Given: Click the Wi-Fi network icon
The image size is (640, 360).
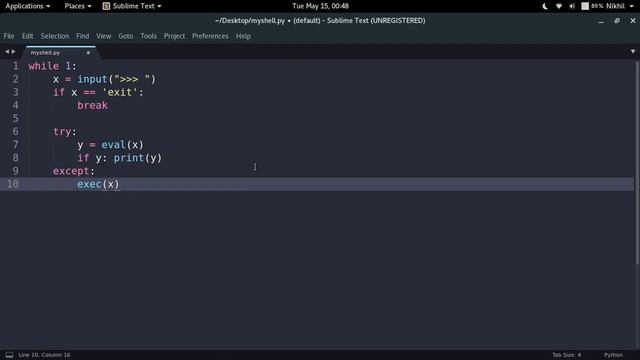Looking at the screenshot, I should pos(559,6).
